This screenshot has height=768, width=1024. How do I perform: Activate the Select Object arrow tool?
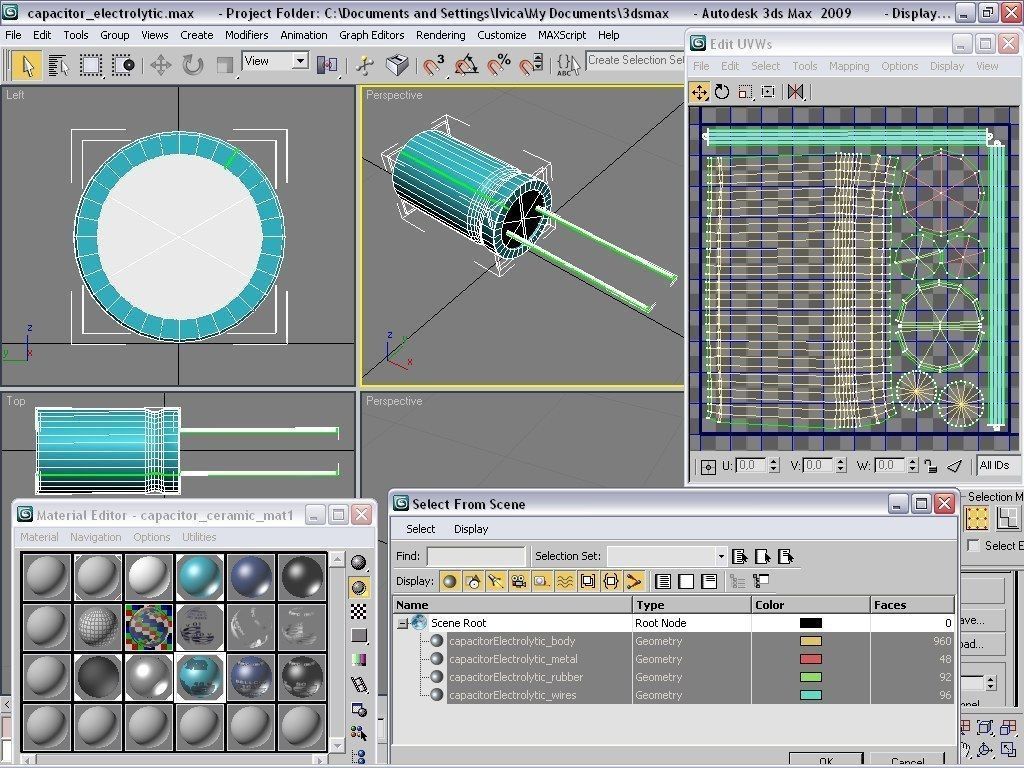(x=27, y=65)
